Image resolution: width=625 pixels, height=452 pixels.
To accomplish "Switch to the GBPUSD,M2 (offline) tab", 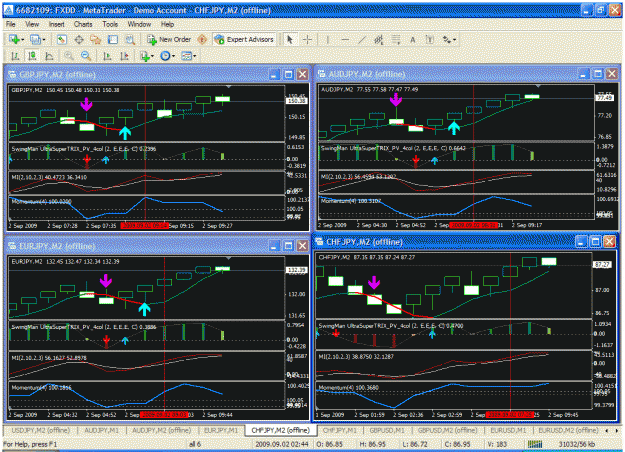I will [447, 430].
